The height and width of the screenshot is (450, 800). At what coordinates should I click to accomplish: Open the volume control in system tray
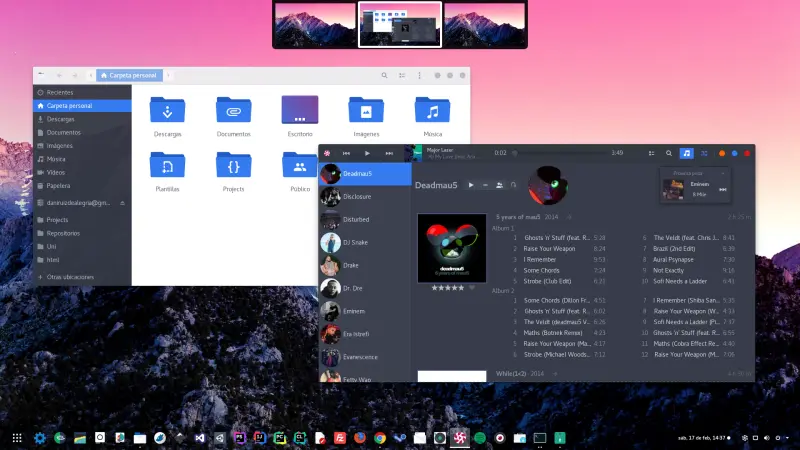[766, 438]
